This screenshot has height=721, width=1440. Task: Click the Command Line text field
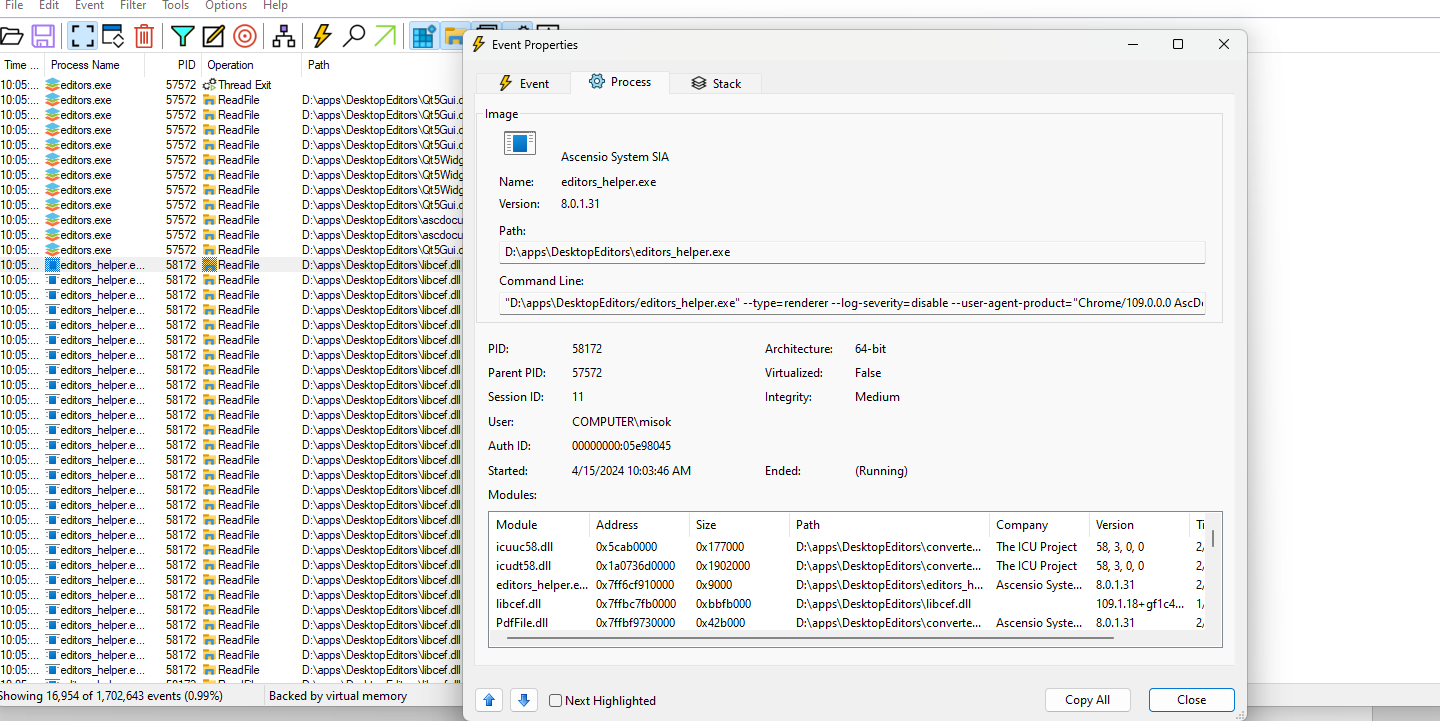pyautogui.click(x=852, y=302)
